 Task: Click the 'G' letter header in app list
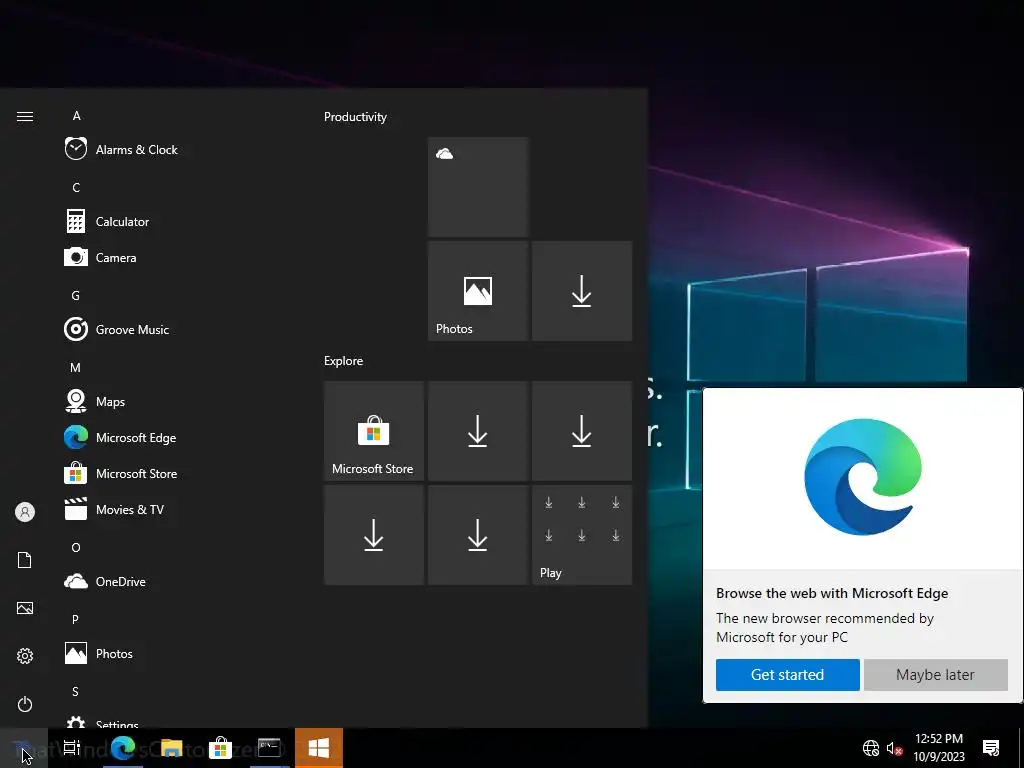pyautogui.click(x=76, y=296)
